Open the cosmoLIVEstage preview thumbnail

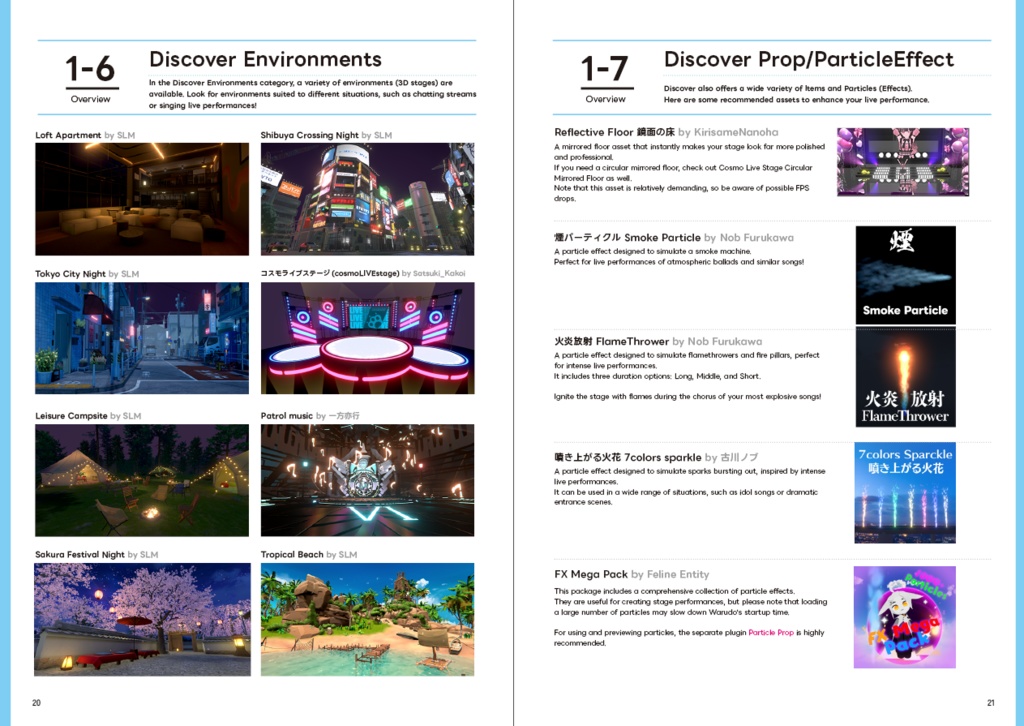click(368, 337)
